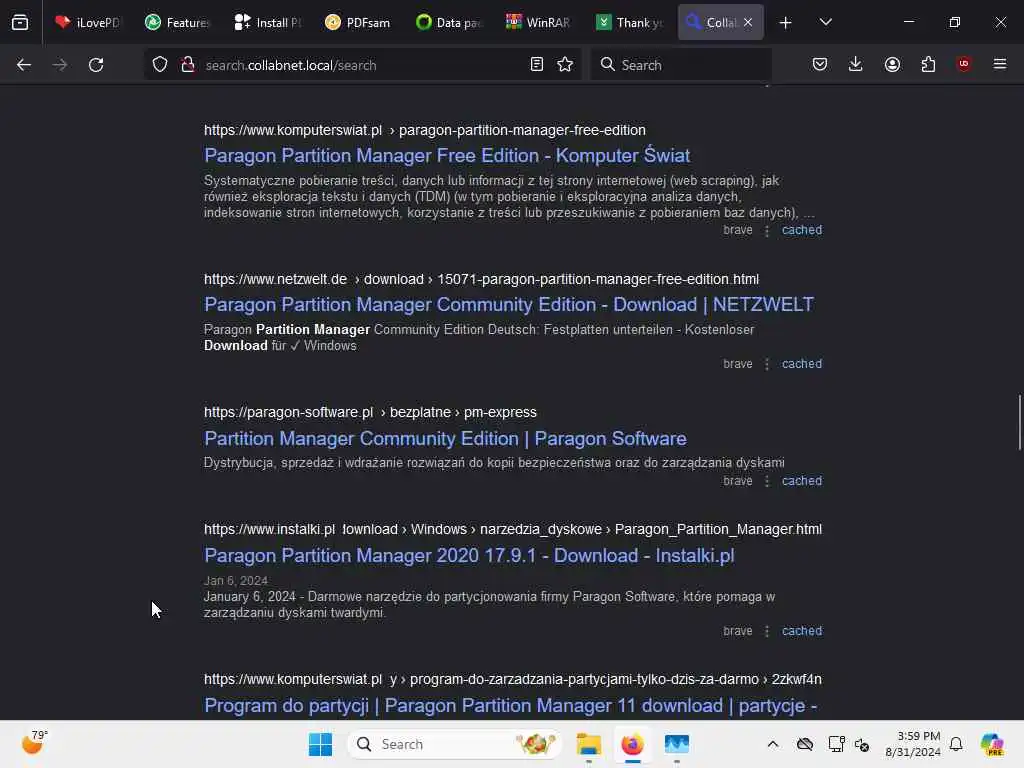1024x768 pixels.
Task: Open the cloud sync tray icon
Action: tap(805, 744)
